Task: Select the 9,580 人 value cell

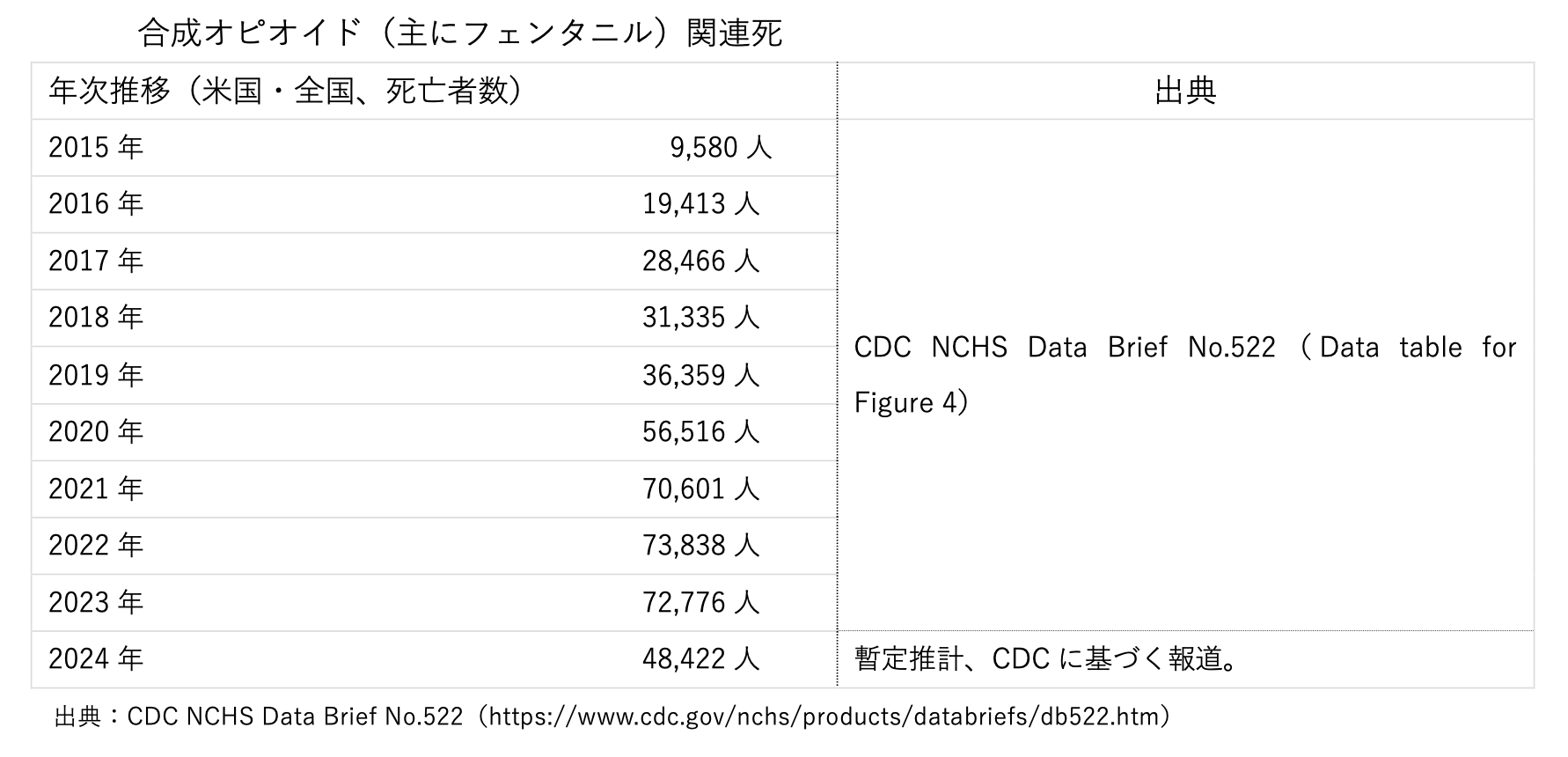Action: coord(721,148)
